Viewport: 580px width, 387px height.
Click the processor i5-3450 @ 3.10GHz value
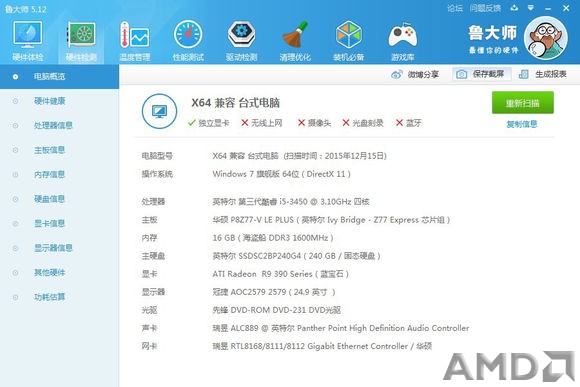click(291, 202)
